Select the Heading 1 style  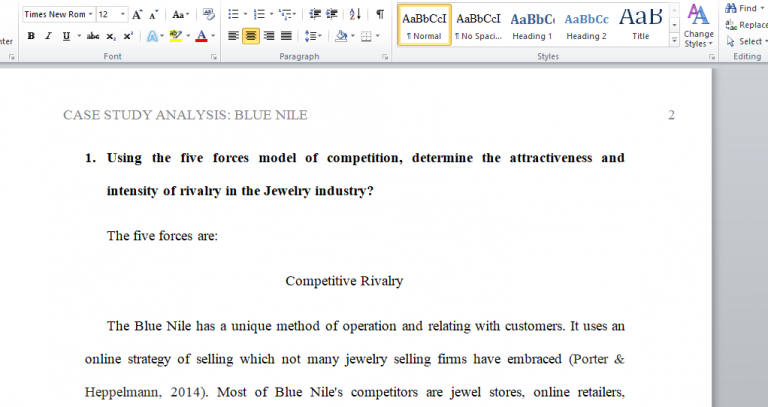(x=532, y=25)
